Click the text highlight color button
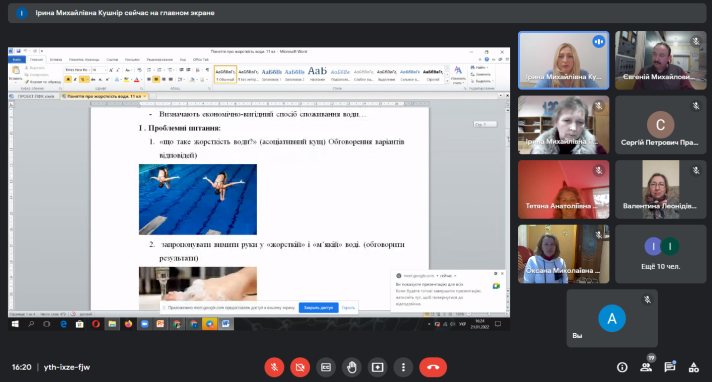Viewport: 712px width, 382px height. point(127,79)
